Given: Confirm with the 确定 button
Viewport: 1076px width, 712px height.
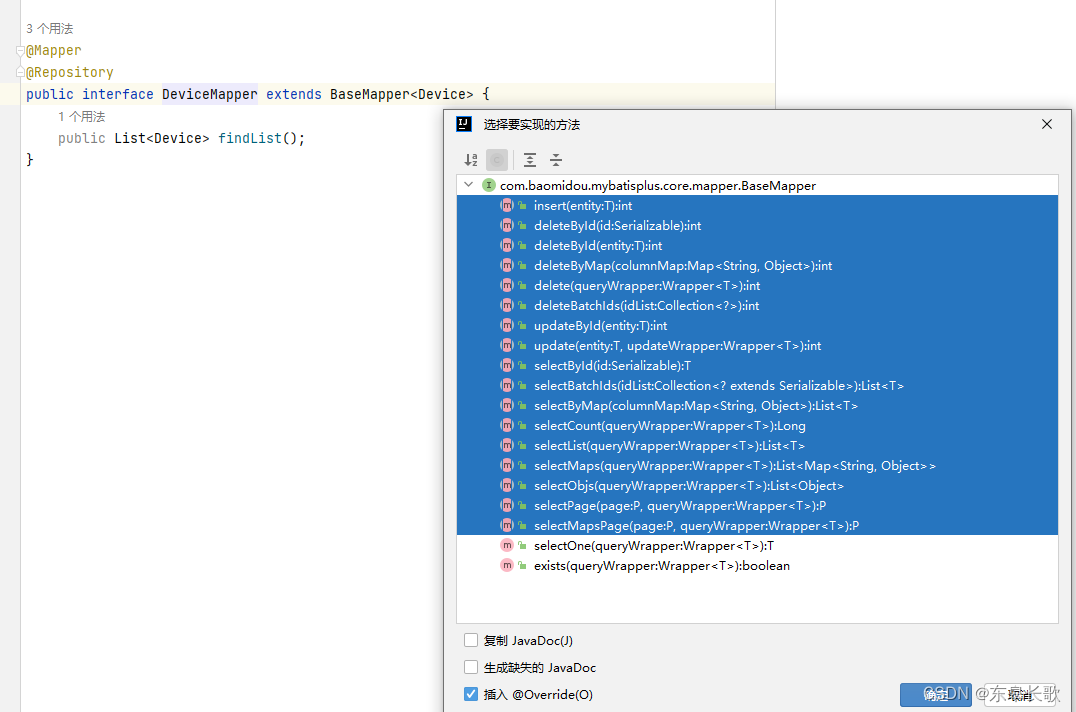Looking at the screenshot, I should (935, 695).
